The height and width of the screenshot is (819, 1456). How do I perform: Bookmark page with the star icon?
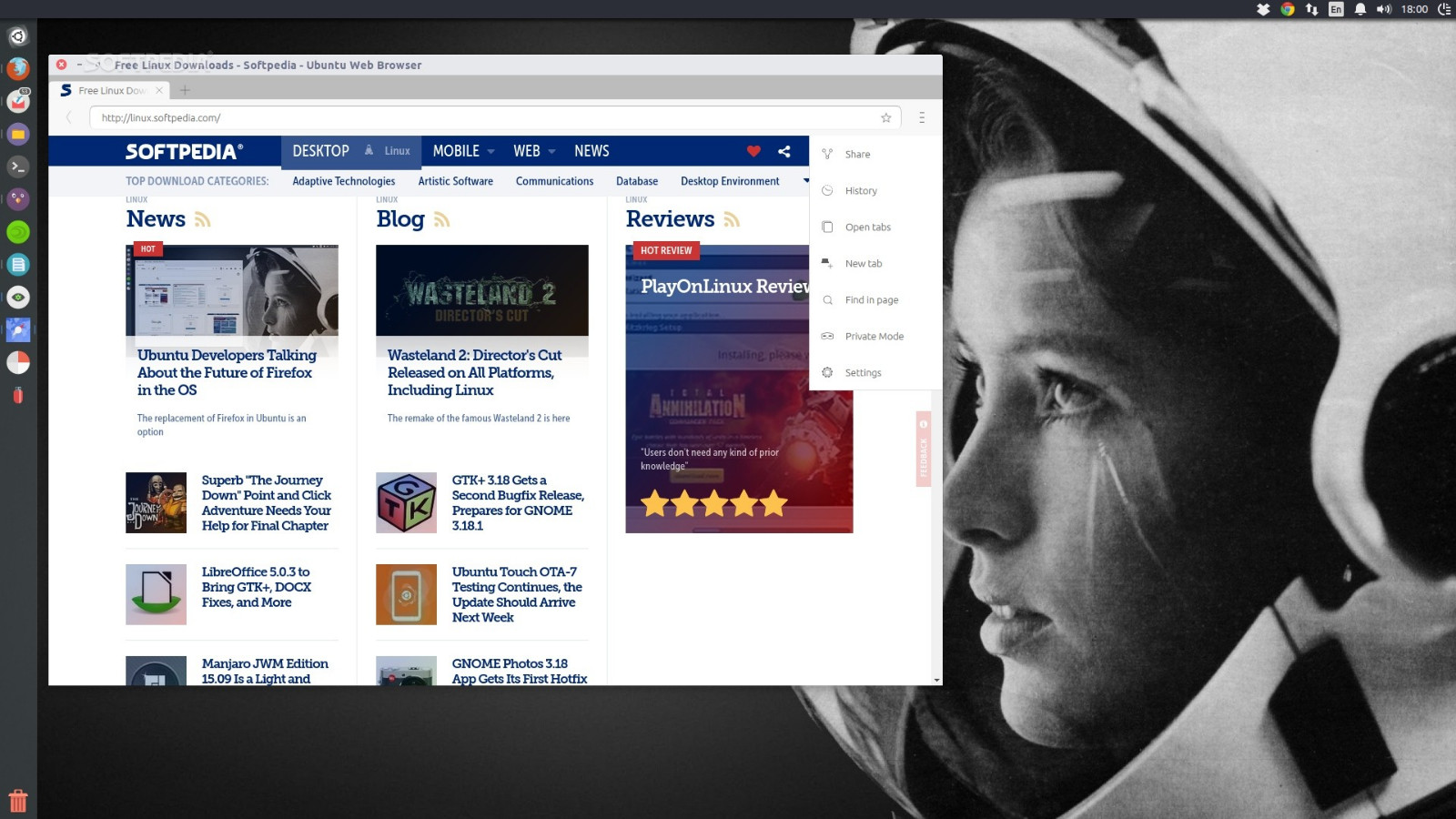click(x=885, y=117)
